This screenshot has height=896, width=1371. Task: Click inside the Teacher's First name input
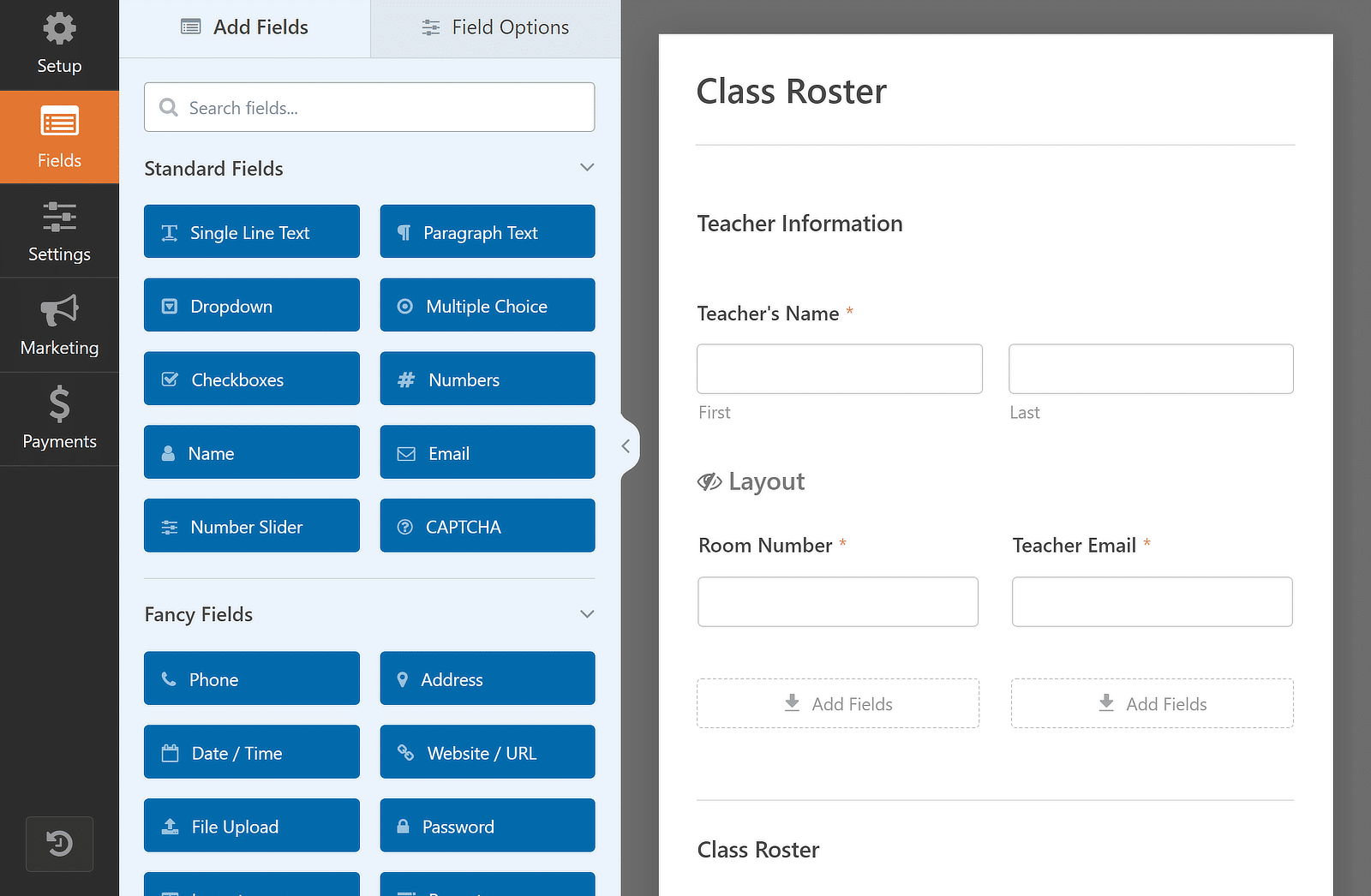pyautogui.click(x=839, y=368)
